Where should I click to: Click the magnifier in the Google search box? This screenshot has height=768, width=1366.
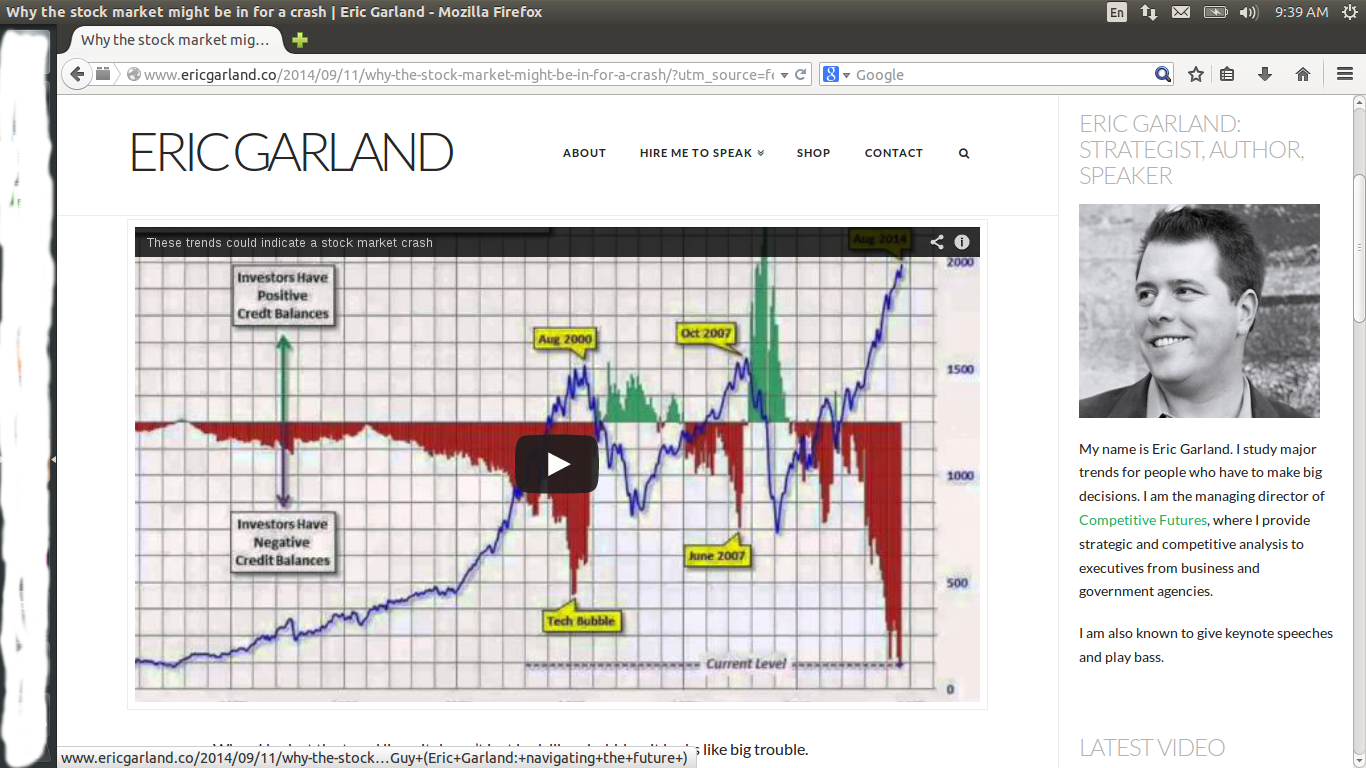[1162, 74]
